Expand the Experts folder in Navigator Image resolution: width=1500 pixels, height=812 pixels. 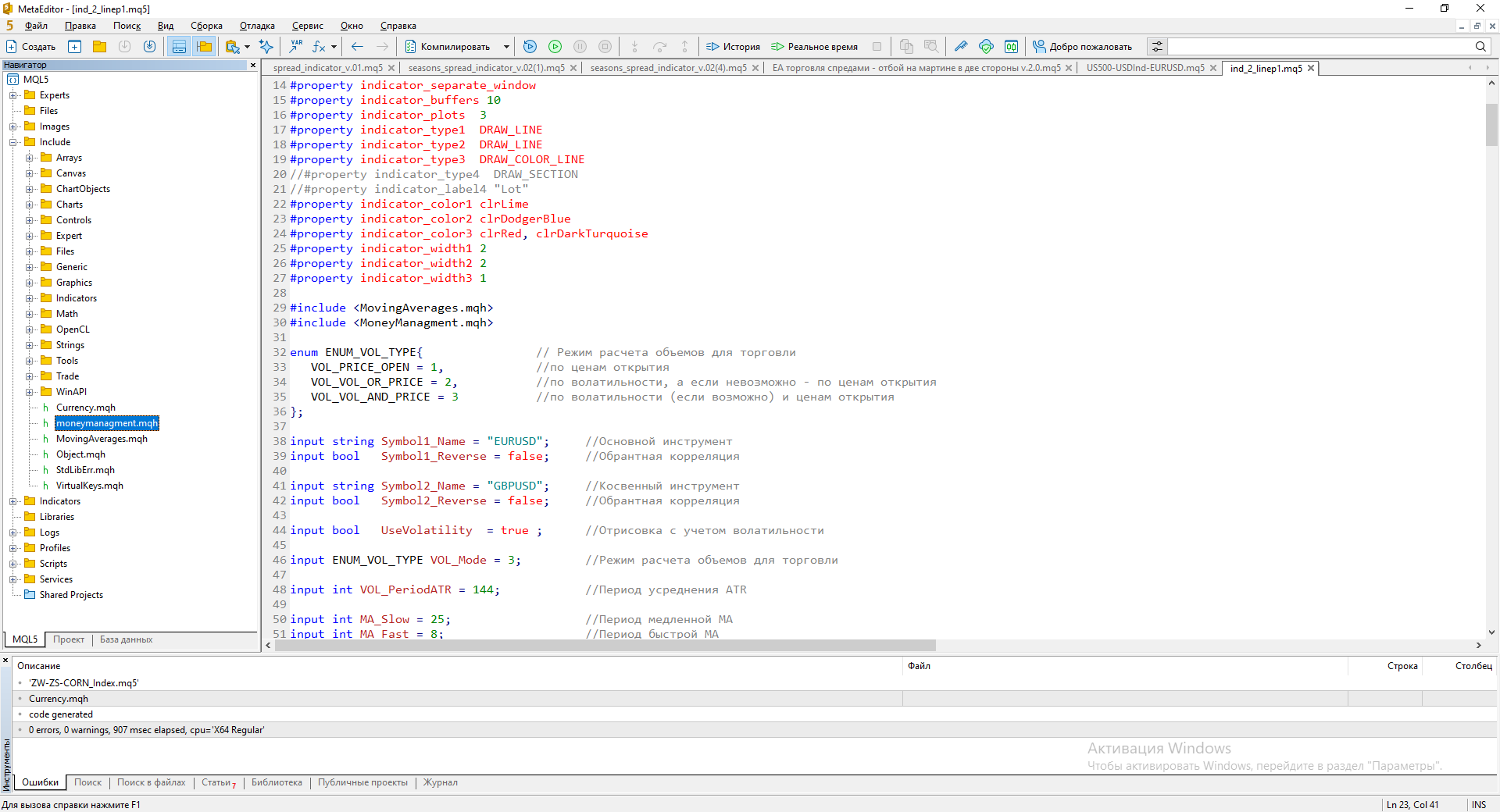pyautogui.click(x=13, y=95)
